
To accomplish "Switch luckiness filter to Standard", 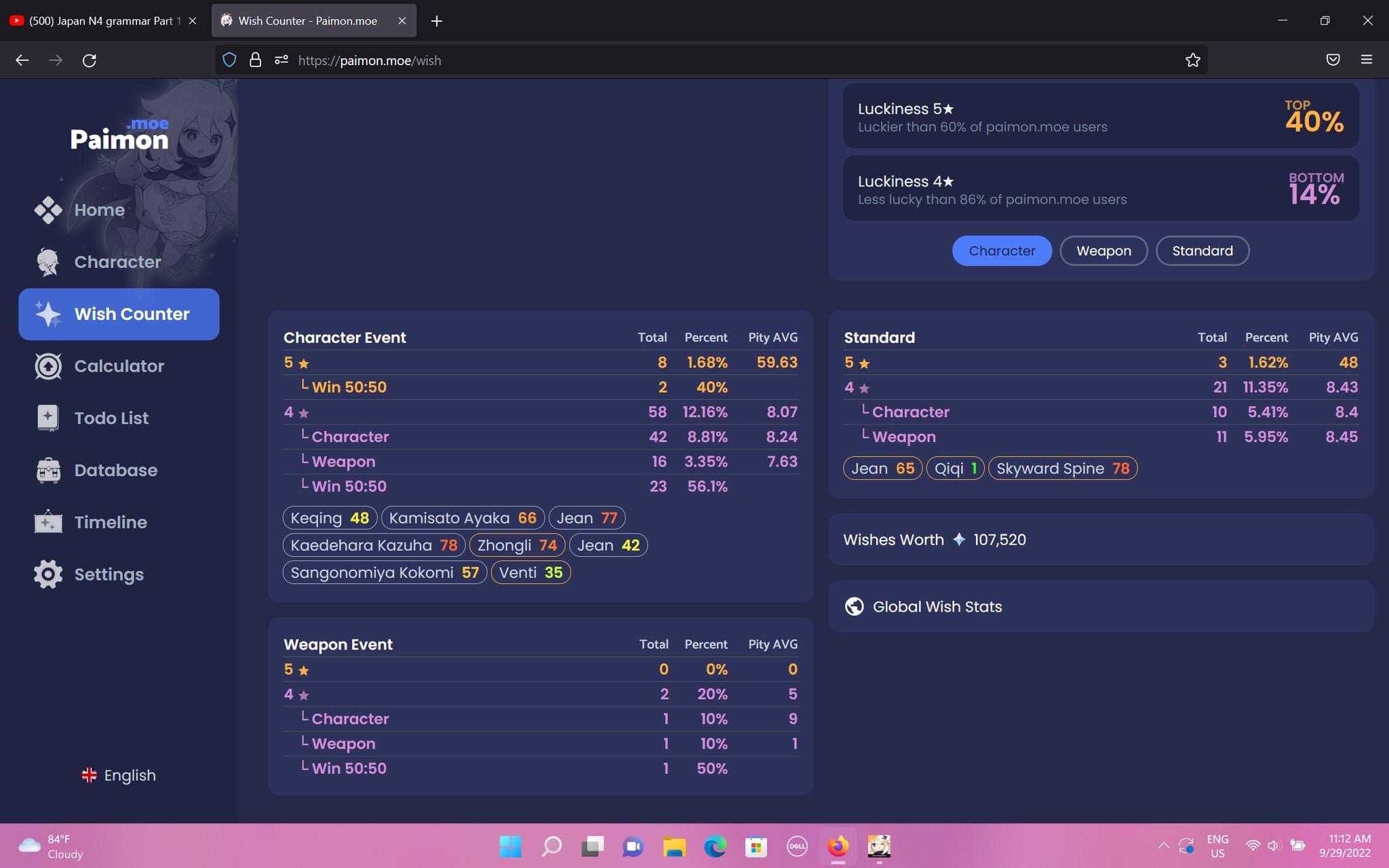I will (1202, 251).
